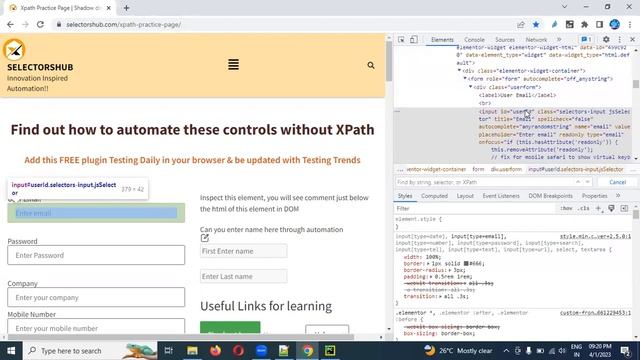Collapse the div class userform node

(471, 87)
